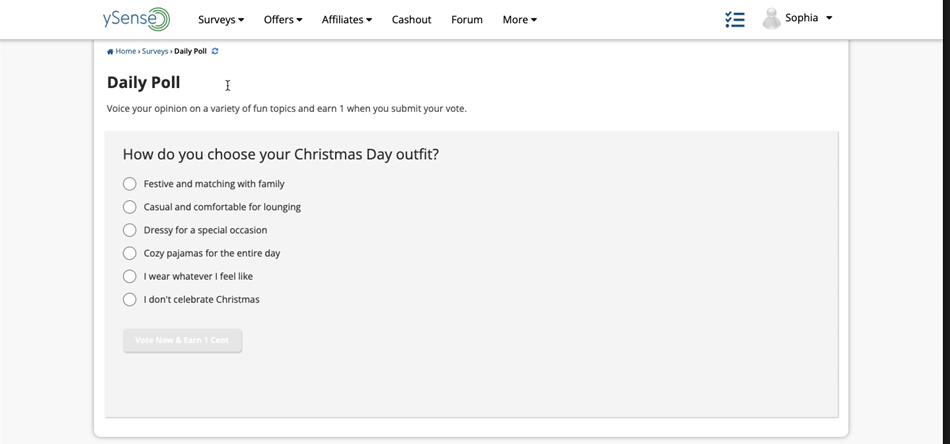Click the Home breadcrumb link
Viewport: 950px width, 444px height.
click(x=126, y=51)
